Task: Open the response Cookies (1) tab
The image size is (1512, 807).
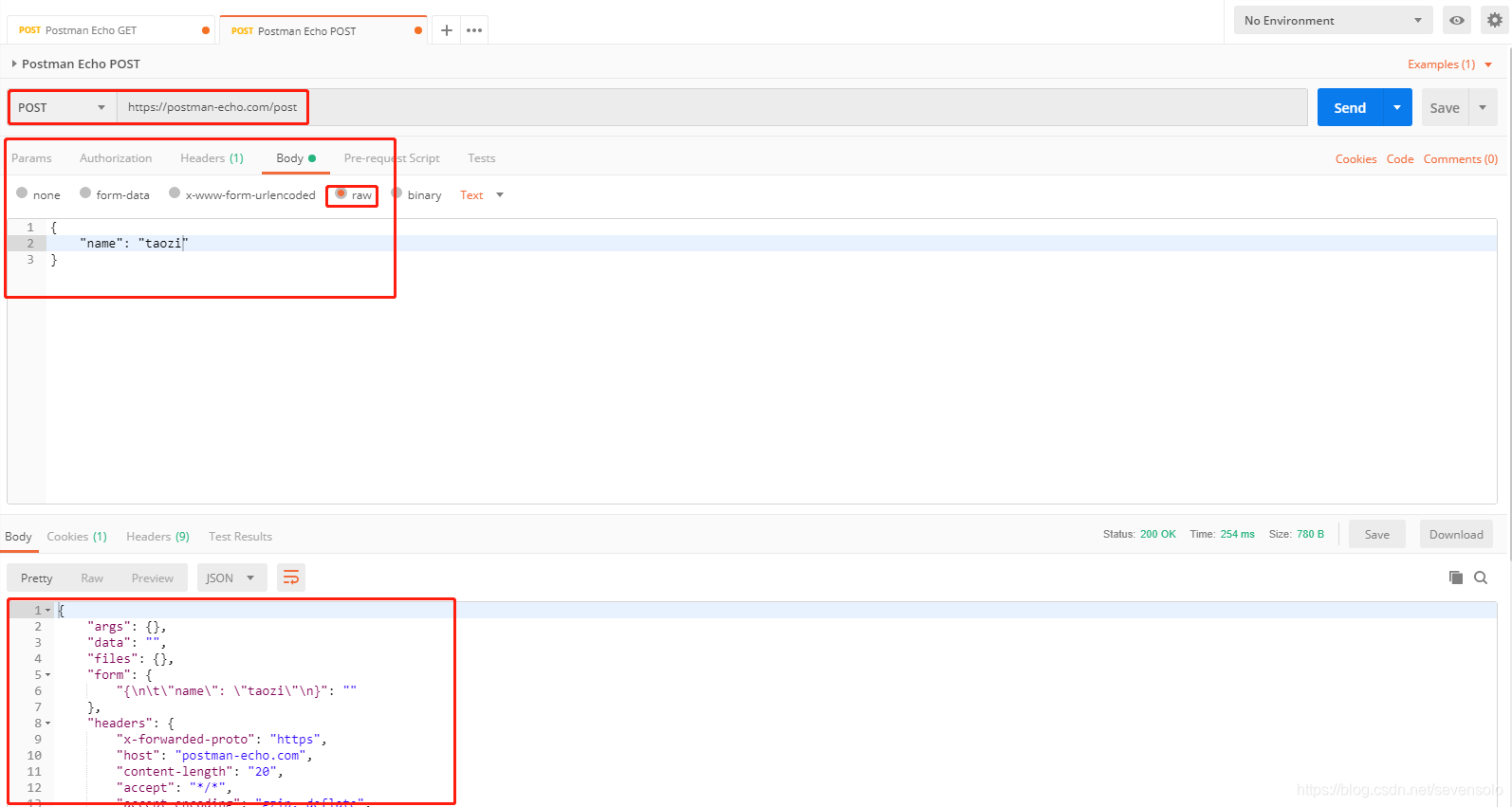Action: [77, 537]
